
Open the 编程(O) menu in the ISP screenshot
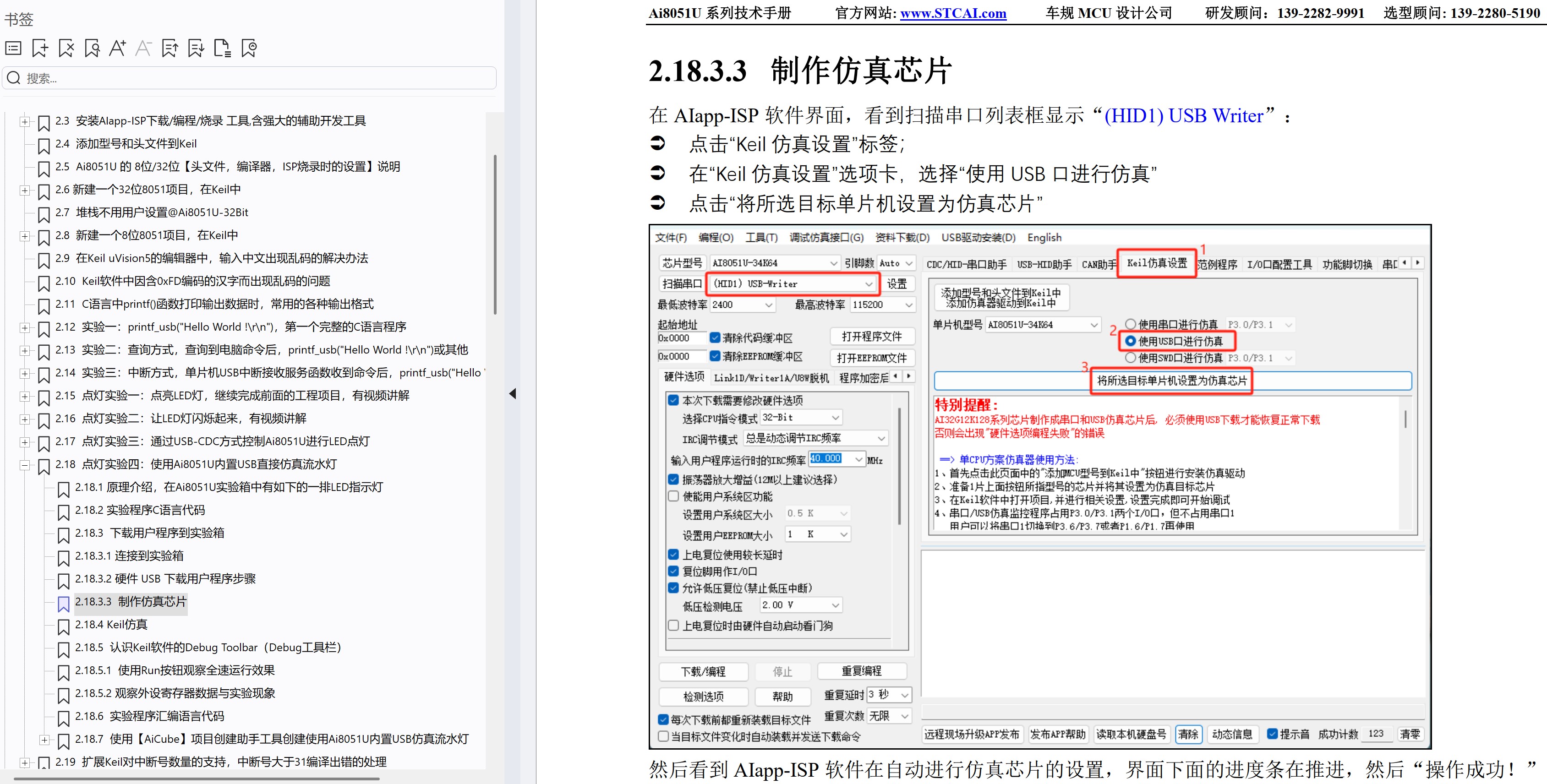click(x=716, y=238)
